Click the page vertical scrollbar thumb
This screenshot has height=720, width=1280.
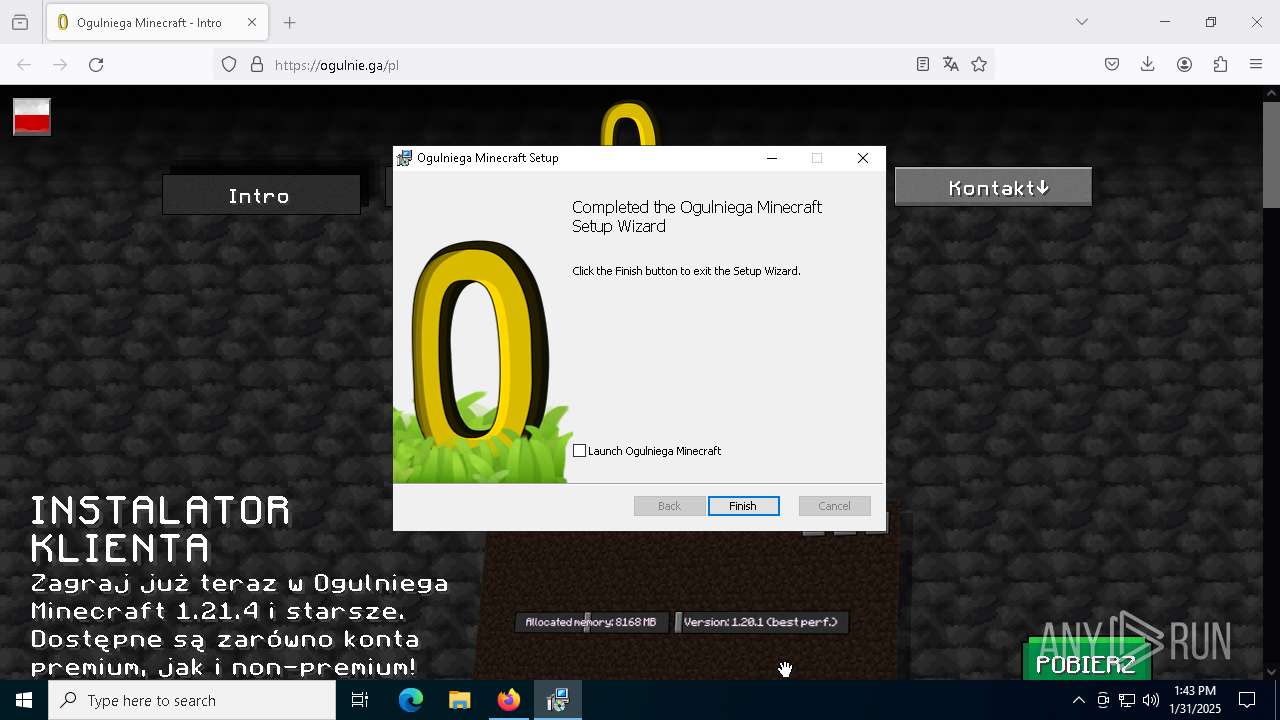point(1271,154)
